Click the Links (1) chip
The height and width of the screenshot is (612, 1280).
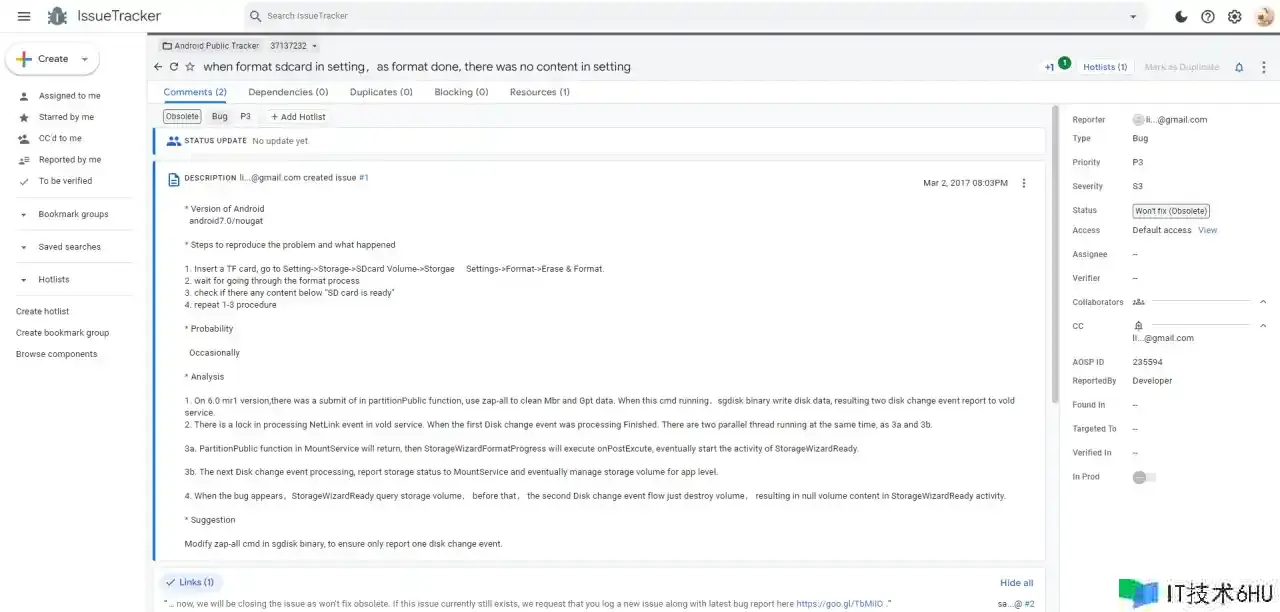[x=189, y=582]
